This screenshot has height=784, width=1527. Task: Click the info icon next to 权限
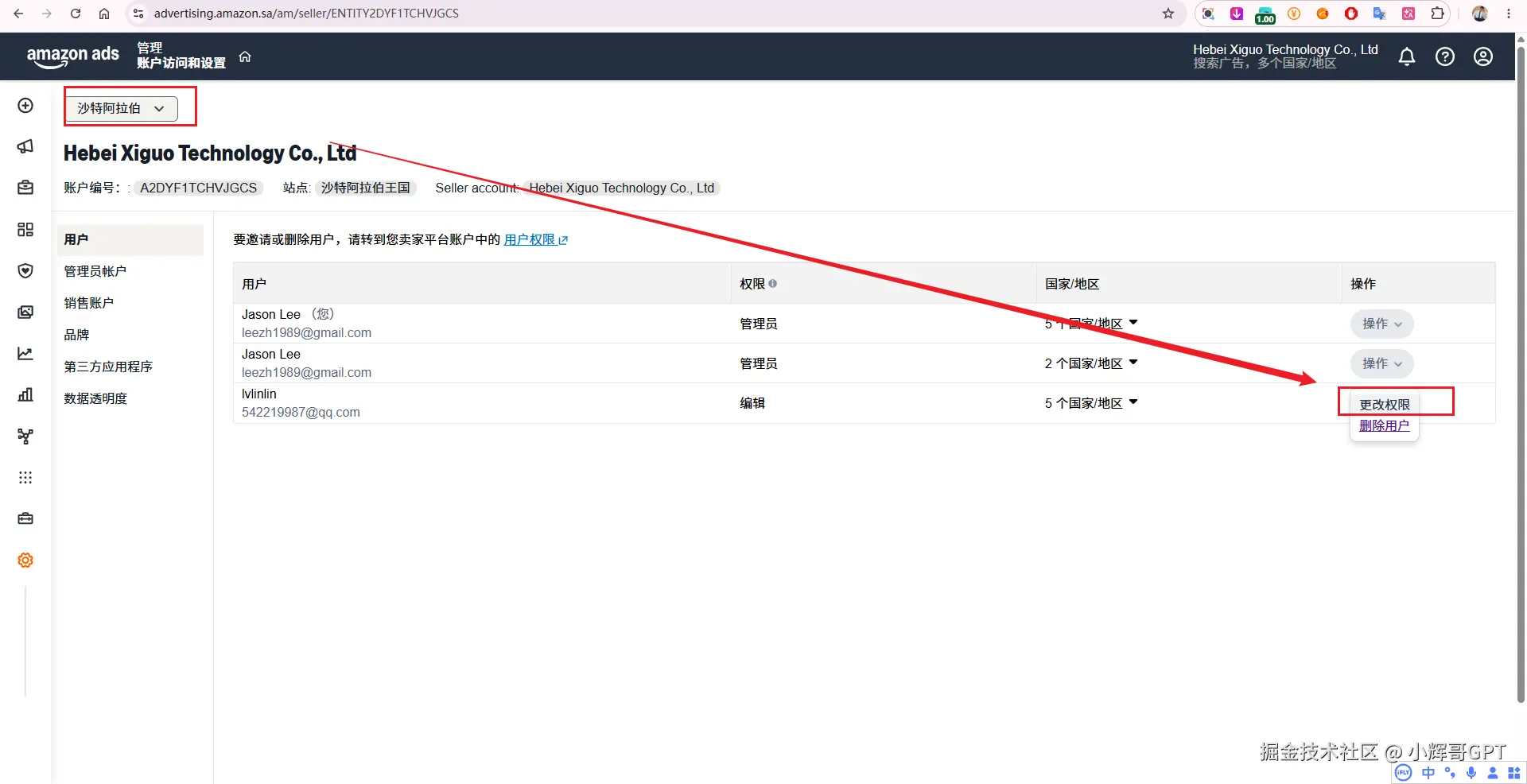click(x=773, y=284)
